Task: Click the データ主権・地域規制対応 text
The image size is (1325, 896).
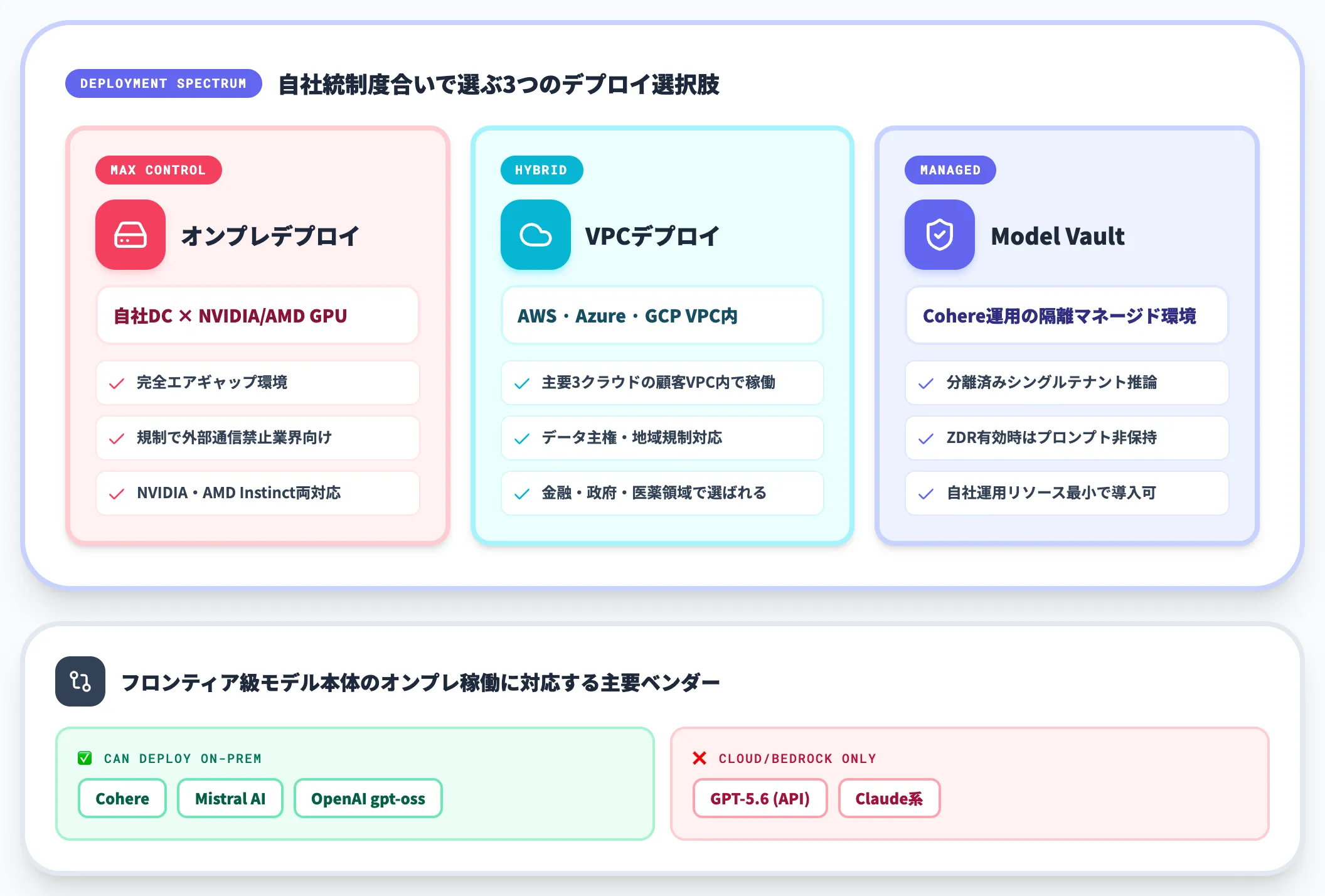Action: tap(632, 437)
